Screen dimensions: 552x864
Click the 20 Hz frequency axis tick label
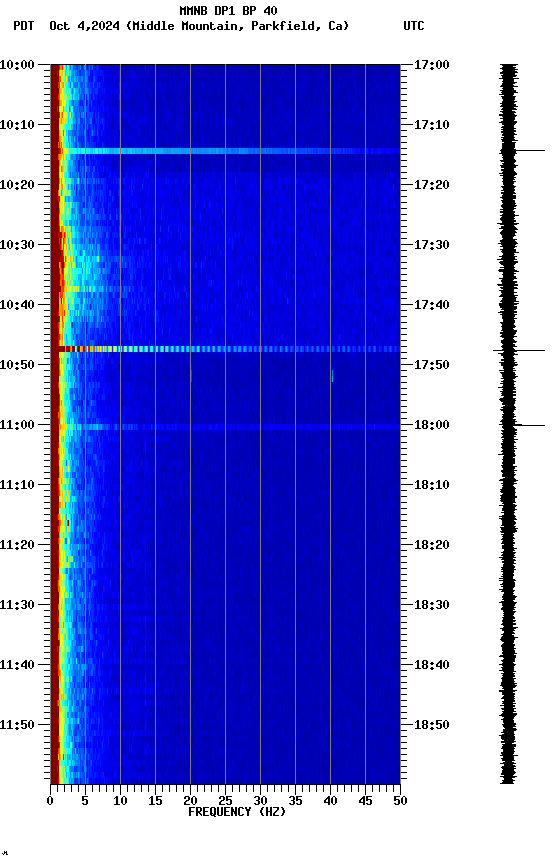pos(190,801)
